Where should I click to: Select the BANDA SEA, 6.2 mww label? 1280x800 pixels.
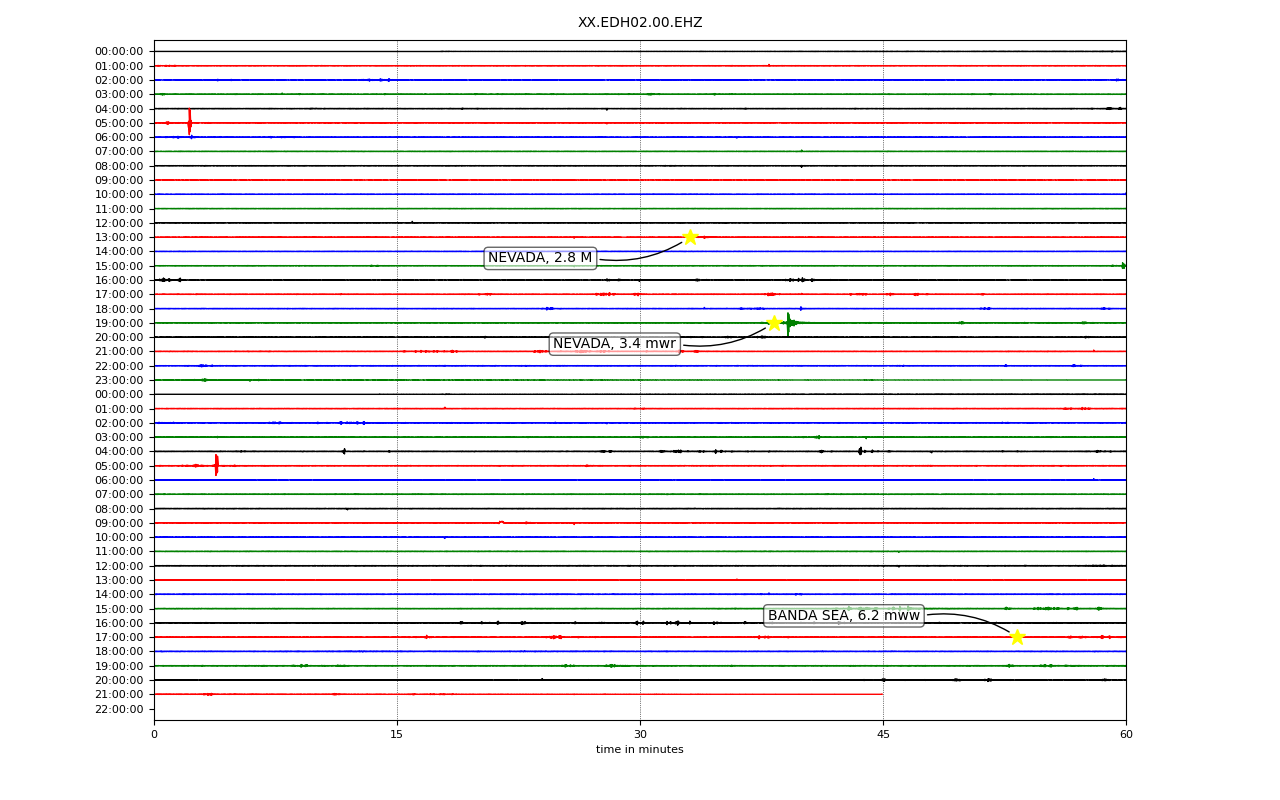tap(843, 616)
